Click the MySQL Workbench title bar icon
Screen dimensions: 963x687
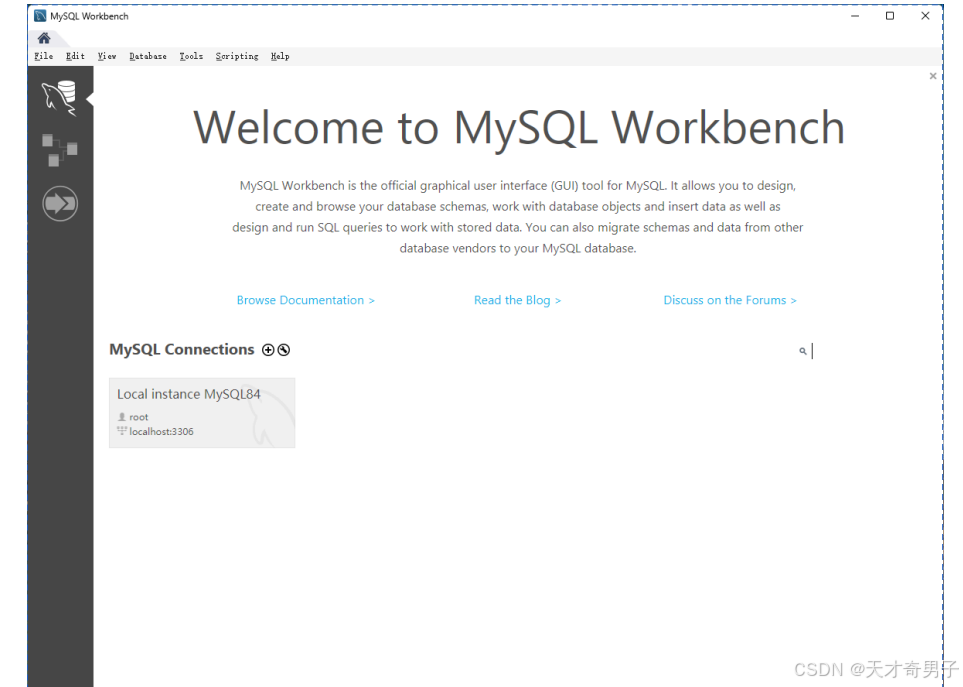[40, 16]
